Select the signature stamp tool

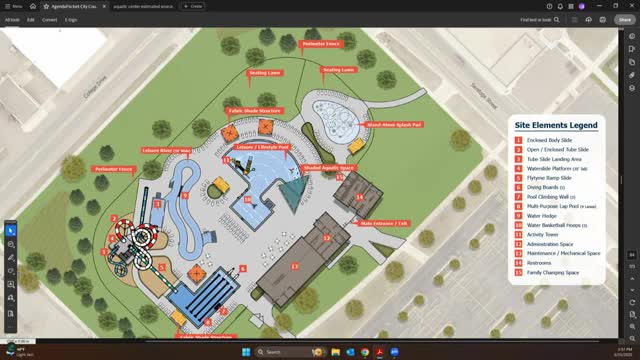coord(11,298)
